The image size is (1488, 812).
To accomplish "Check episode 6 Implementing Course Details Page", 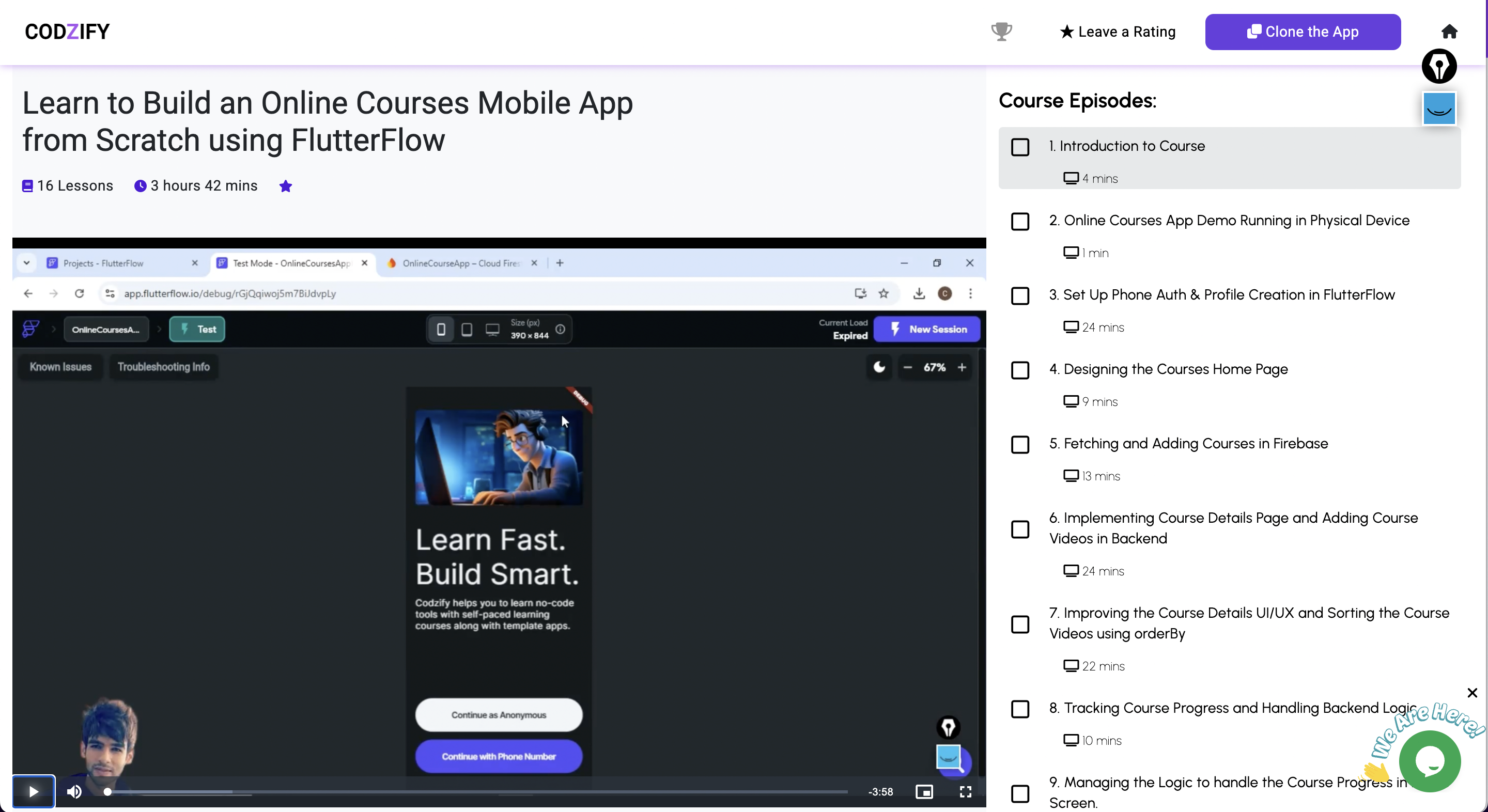I will tap(1019, 529).
